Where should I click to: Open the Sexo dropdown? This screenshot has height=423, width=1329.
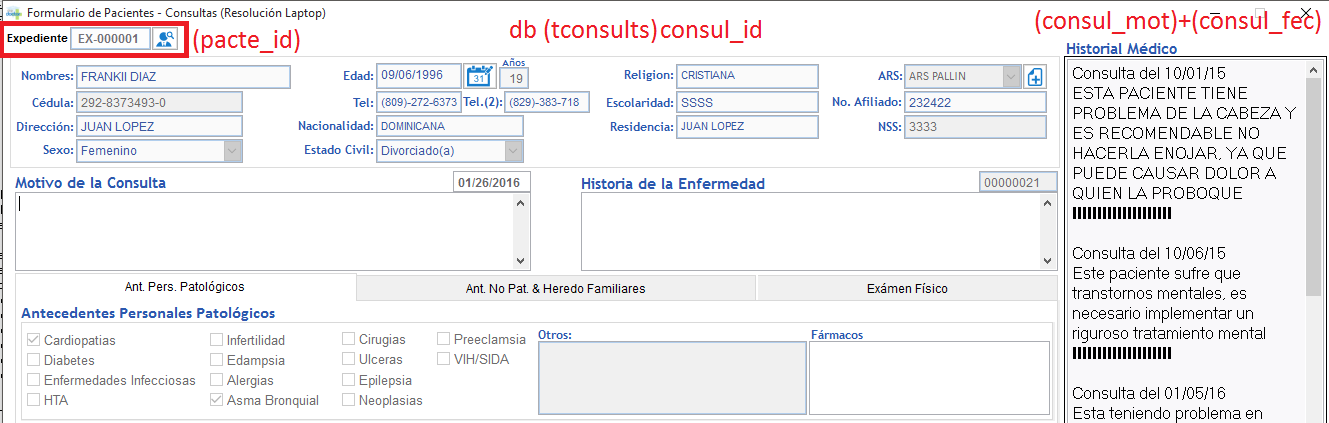pyautogui.click(x=232, y=151)
